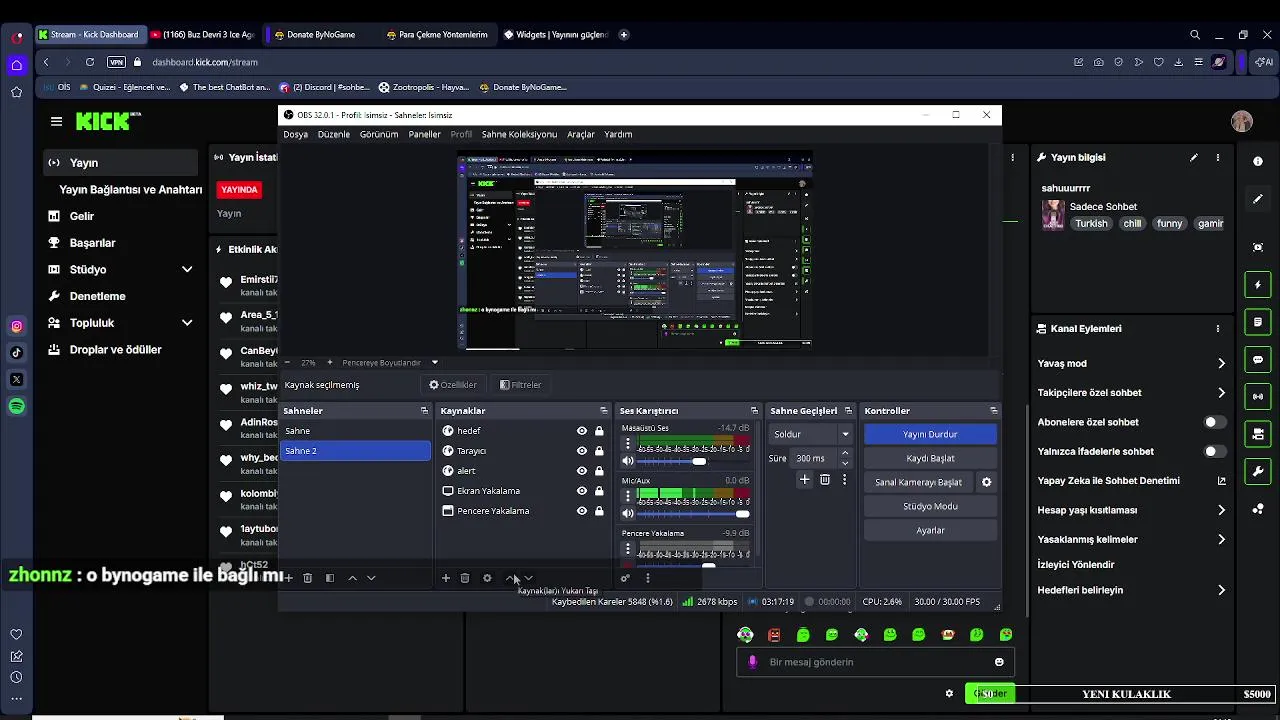
Task: Unlock the alert source lock
Action: [599, 471]
